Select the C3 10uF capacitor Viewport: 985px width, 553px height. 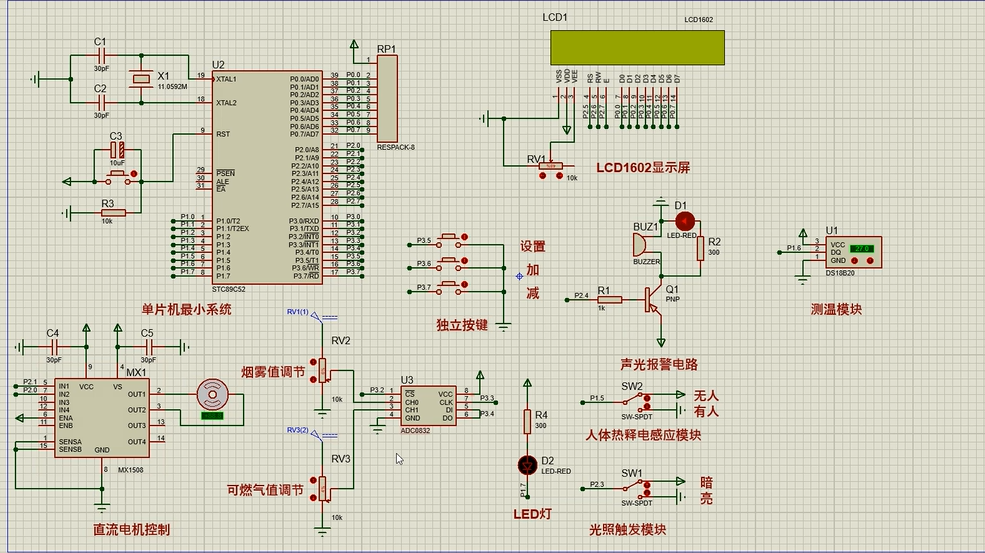[118, 151]
